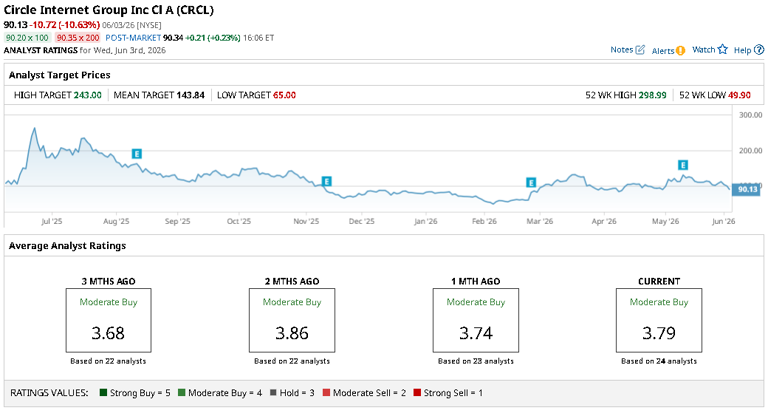Select the earnings E marker near Nov '25
Viewport: 768px width, 419px height.
pyautogui.click(x=327, y=181)
